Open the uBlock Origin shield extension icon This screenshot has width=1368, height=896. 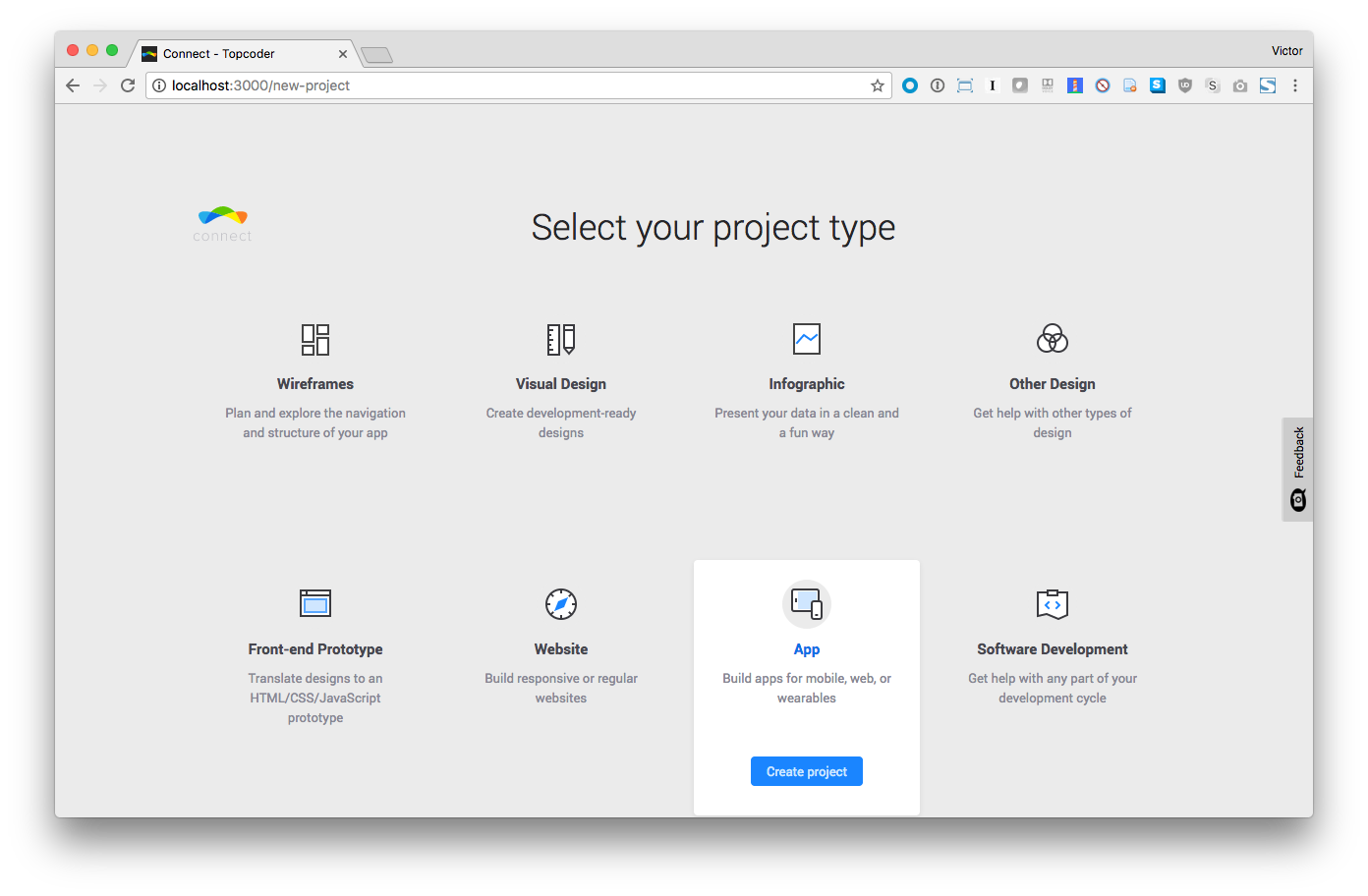pos(1185,85)
